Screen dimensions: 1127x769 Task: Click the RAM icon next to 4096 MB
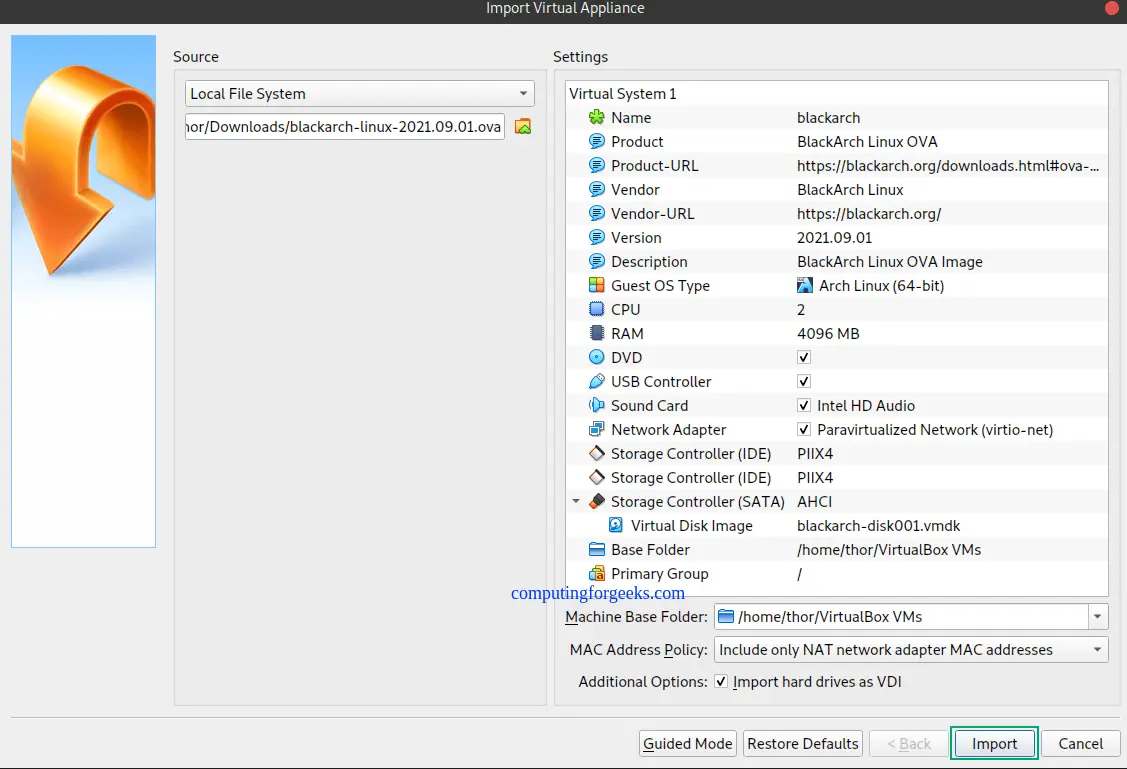click(x=597, y=333)
